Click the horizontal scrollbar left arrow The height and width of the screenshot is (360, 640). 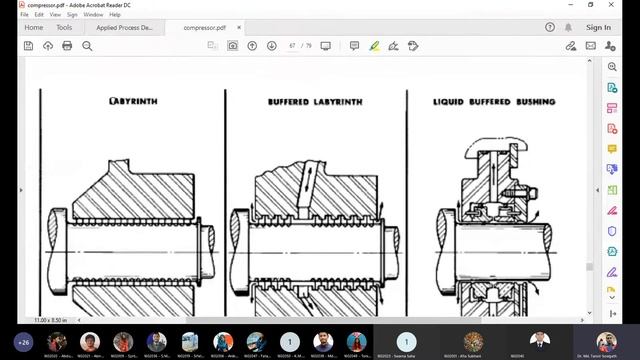pos(79,320)
